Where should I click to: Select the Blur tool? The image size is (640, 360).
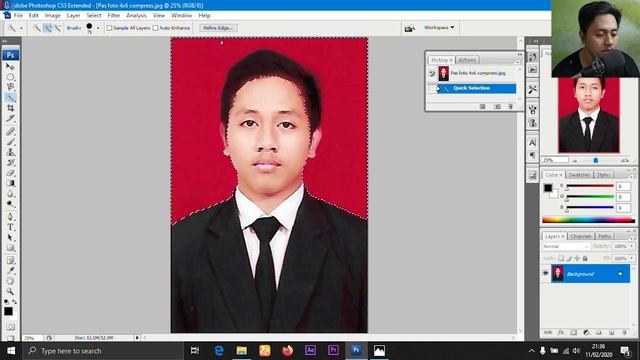(10, 193)
